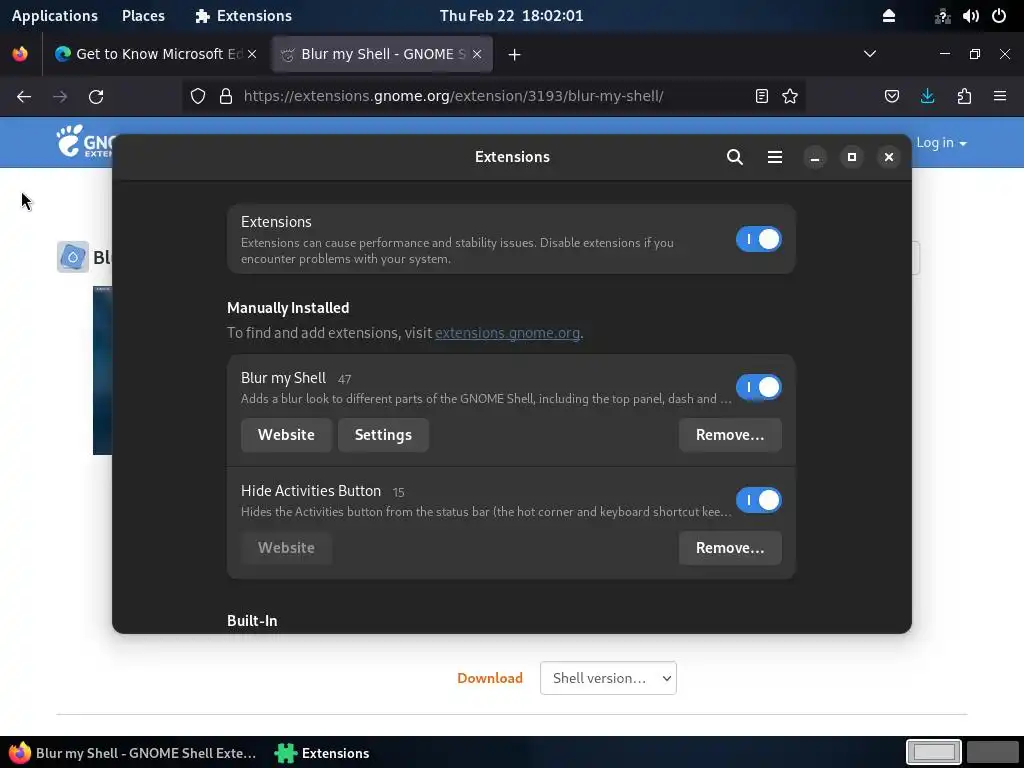View site security lock info
This screenshot has height=768, width=1024.
(226, 97)
